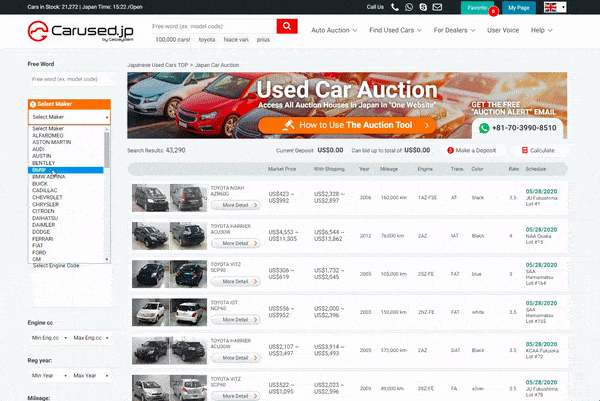Click the Calculate calculator icon
Viewport: 600px width, 401px height.
(x=525, y=150)
